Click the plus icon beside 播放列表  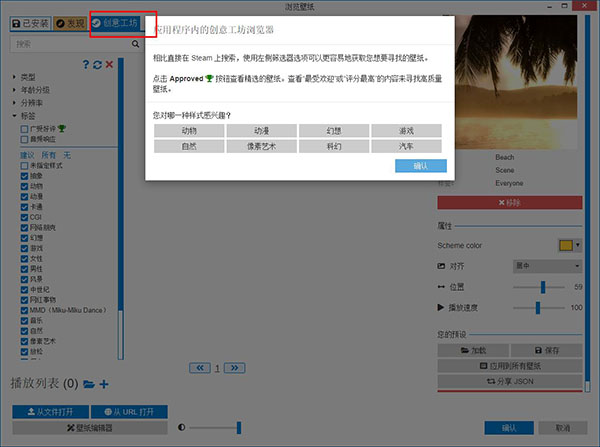click(x=104, y=384)
